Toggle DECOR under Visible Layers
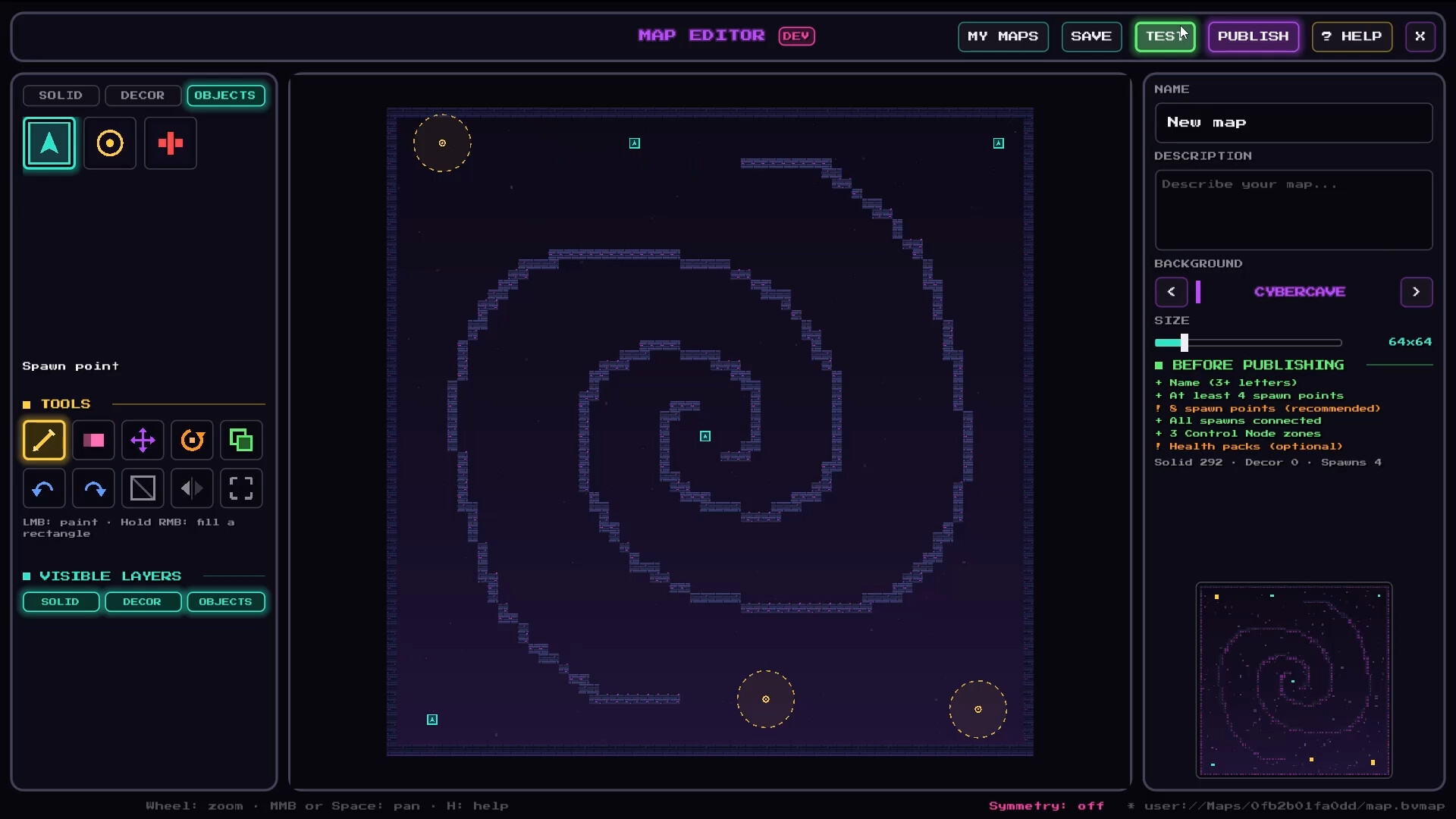 143,601
